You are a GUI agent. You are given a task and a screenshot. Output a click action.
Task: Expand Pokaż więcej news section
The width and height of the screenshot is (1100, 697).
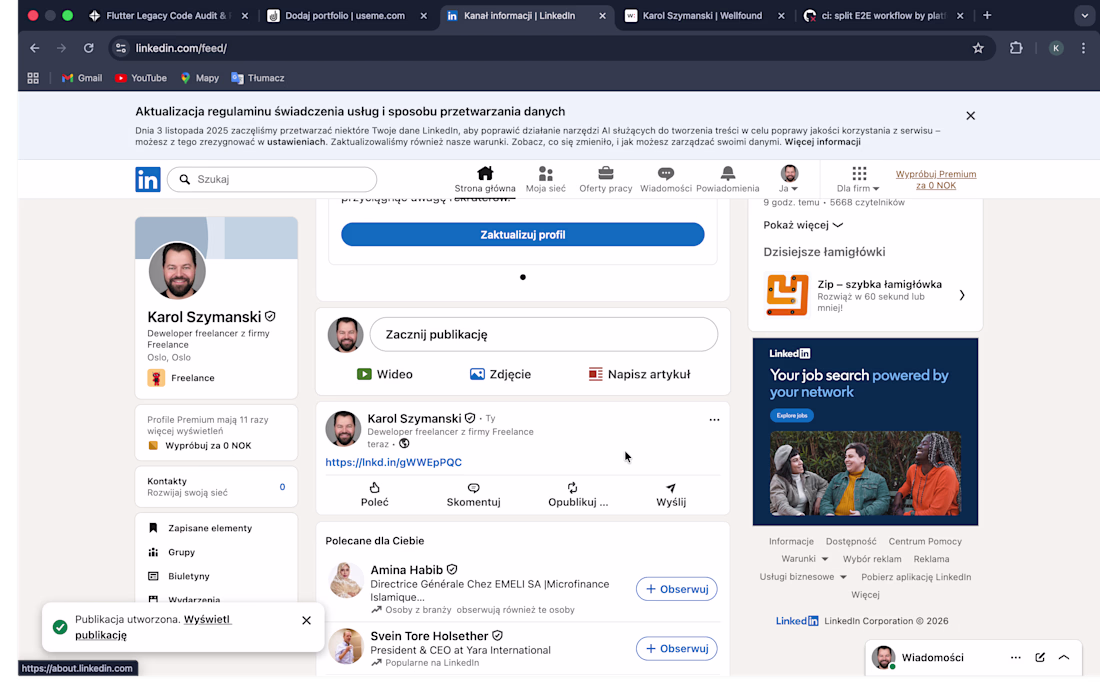click(803, 225)
